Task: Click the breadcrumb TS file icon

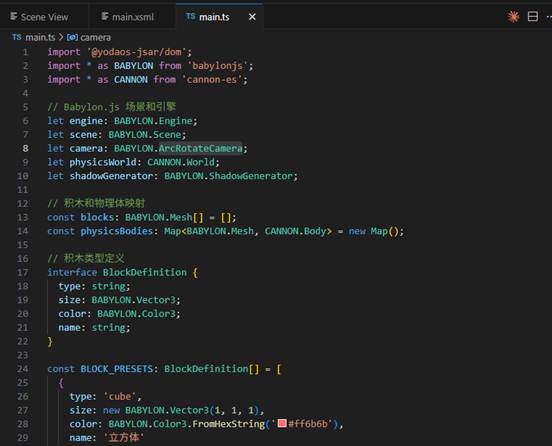Action: [17, 37]
